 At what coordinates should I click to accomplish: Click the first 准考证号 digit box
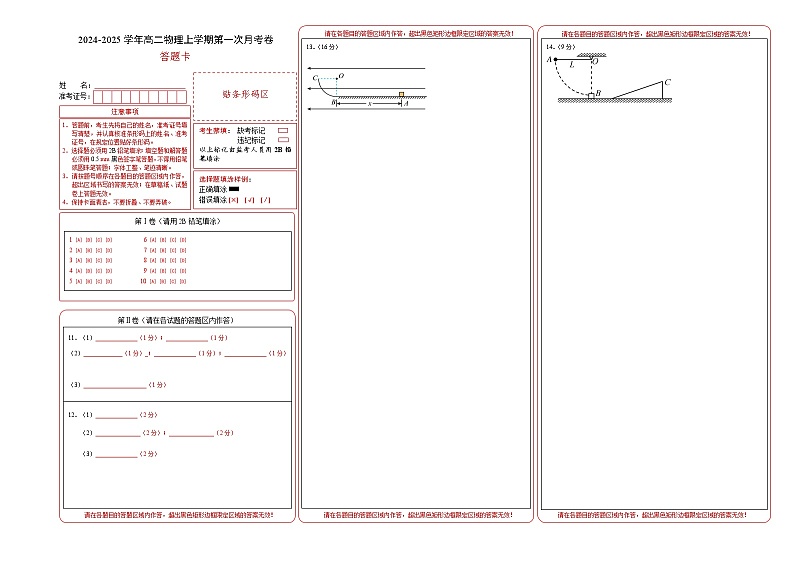97,97
